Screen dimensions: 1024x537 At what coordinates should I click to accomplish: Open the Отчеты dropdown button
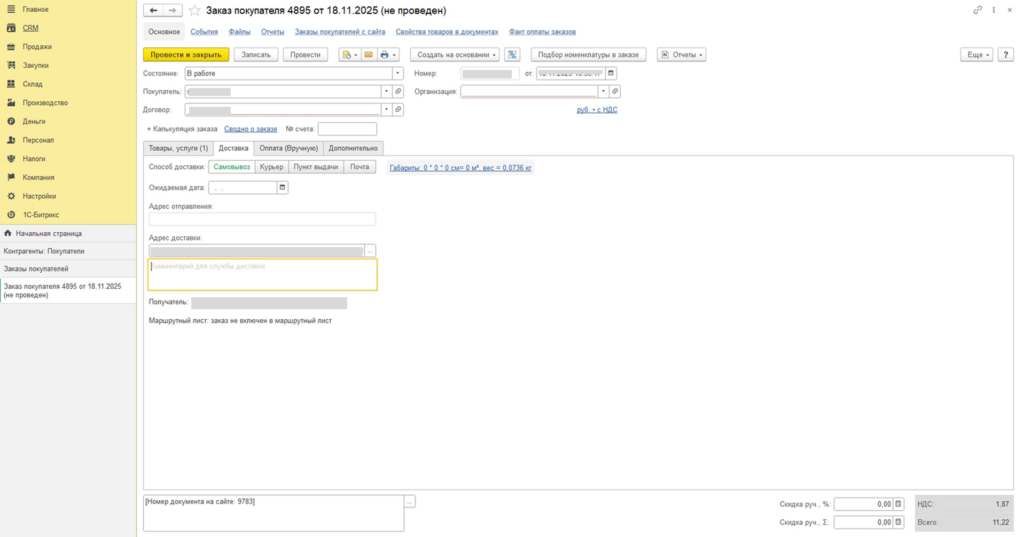pyautogui.click(x=681, y=55)
